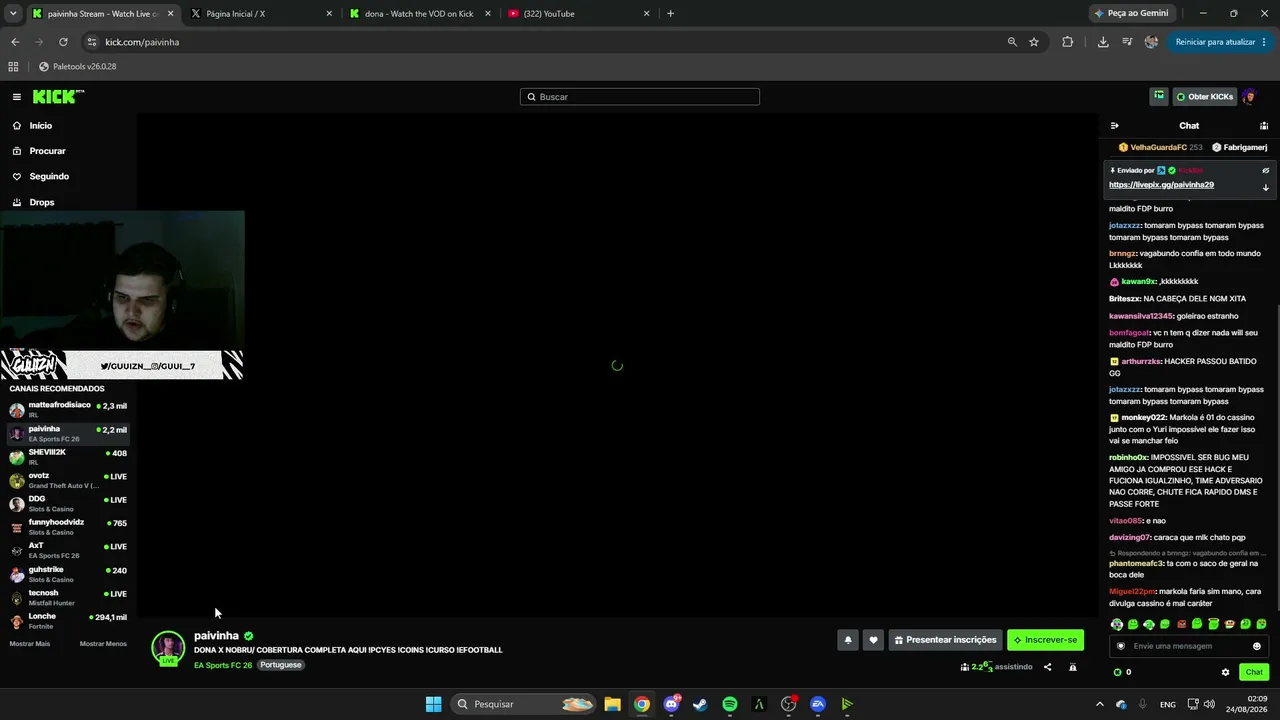This screenshot has width=1280, height=720.
Task: Open Steam from the taskbar
Action: click(700, 704)
